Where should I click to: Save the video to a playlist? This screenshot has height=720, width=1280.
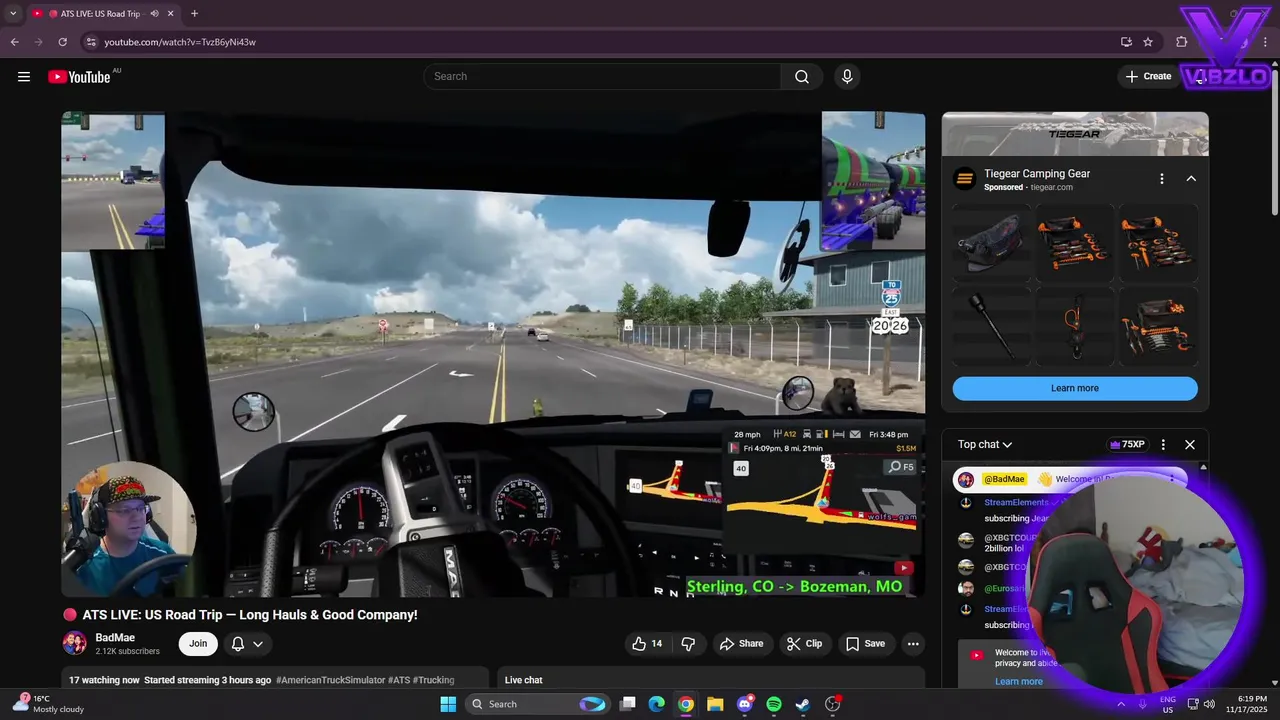pyautogui.click(x=865, y=644)
